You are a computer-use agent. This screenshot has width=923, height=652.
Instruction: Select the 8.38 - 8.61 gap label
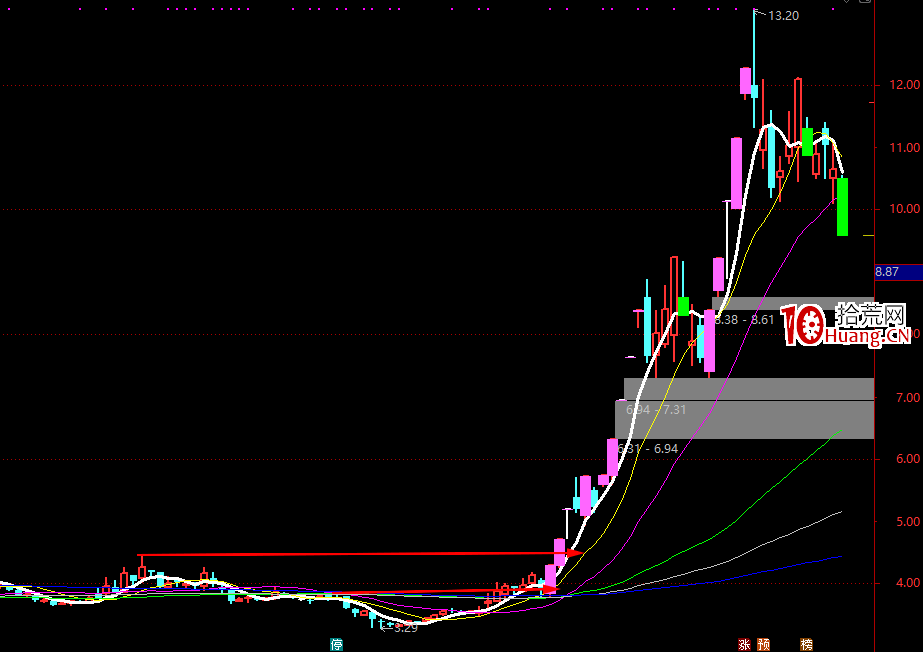tap(745, 320)
